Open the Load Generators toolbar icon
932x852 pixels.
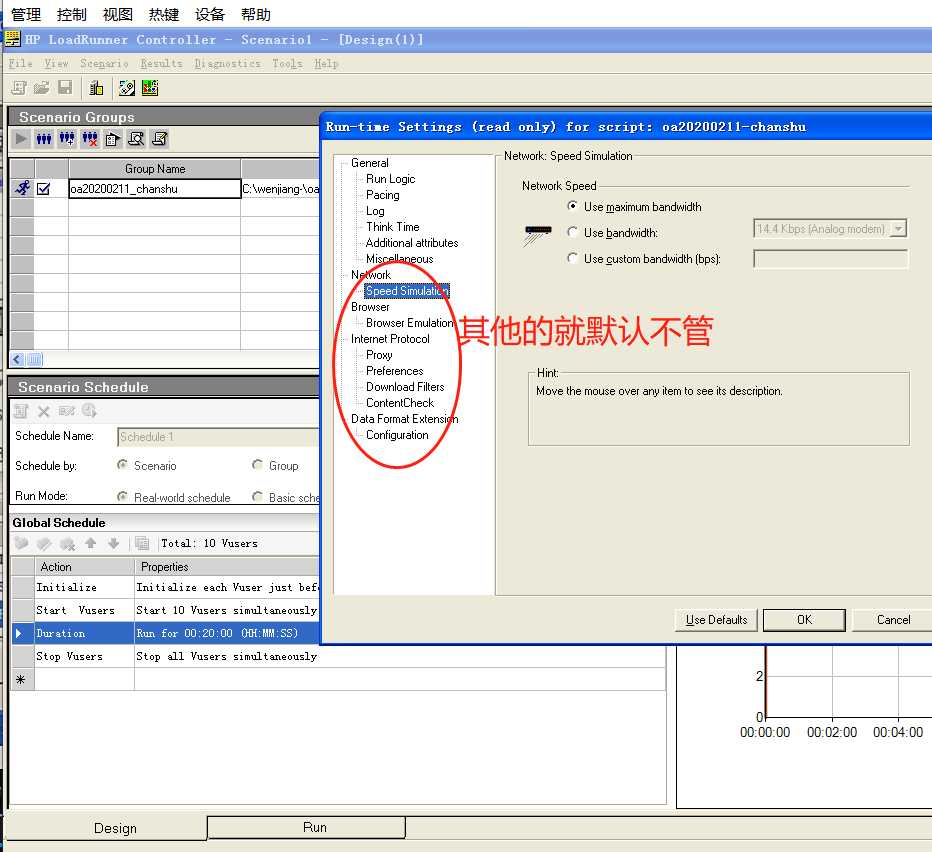(x=96, y=88)
